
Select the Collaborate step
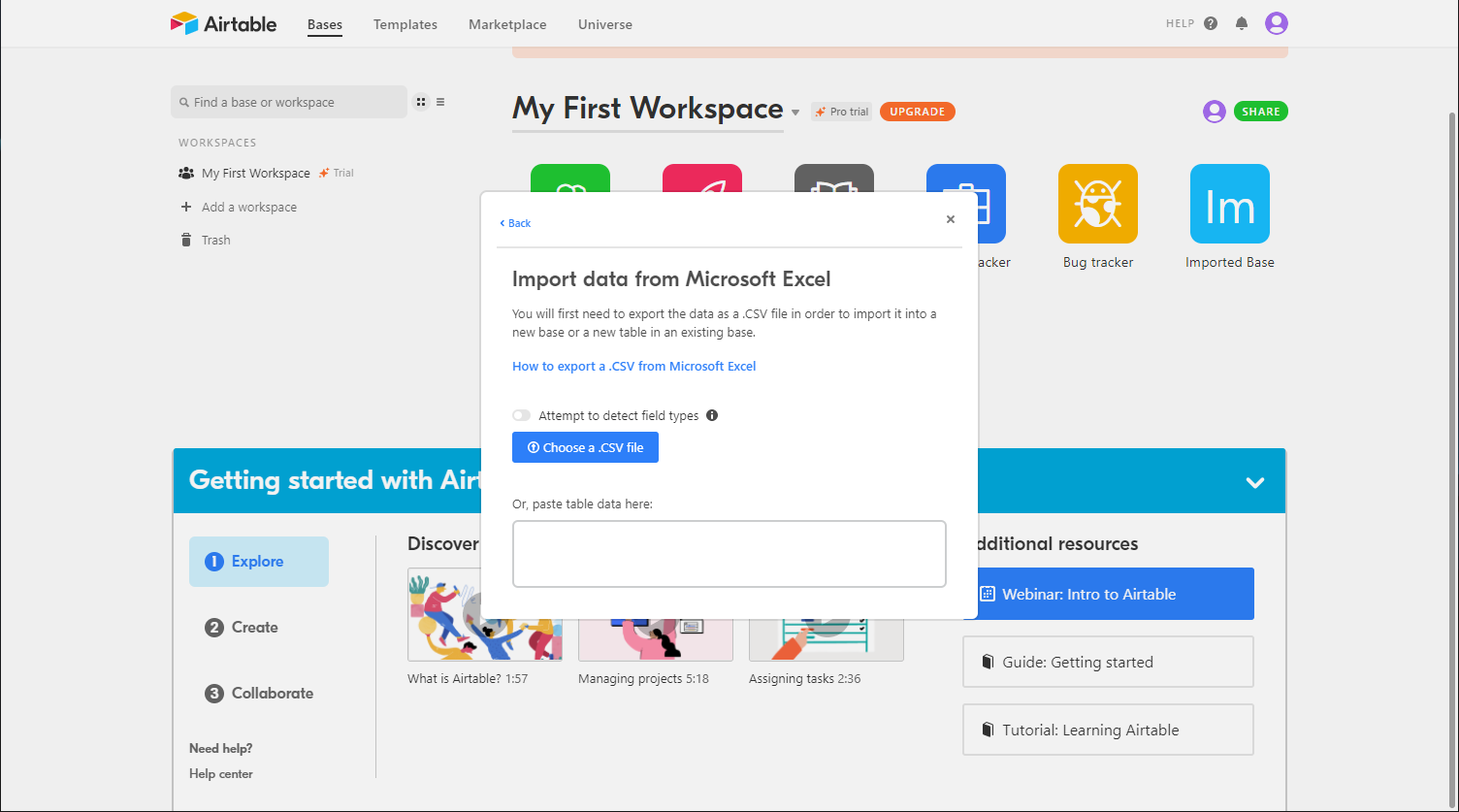tap(259, 694)
